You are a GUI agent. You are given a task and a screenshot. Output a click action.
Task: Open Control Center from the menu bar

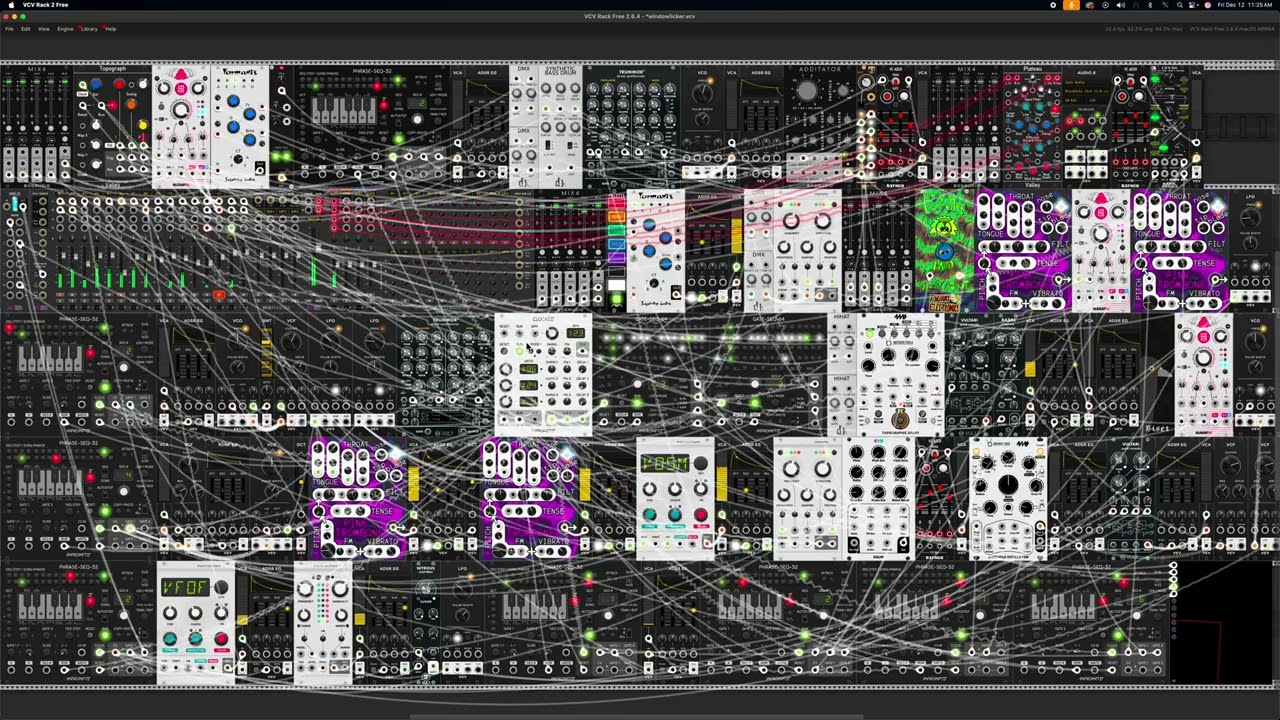click(1194, 5)
